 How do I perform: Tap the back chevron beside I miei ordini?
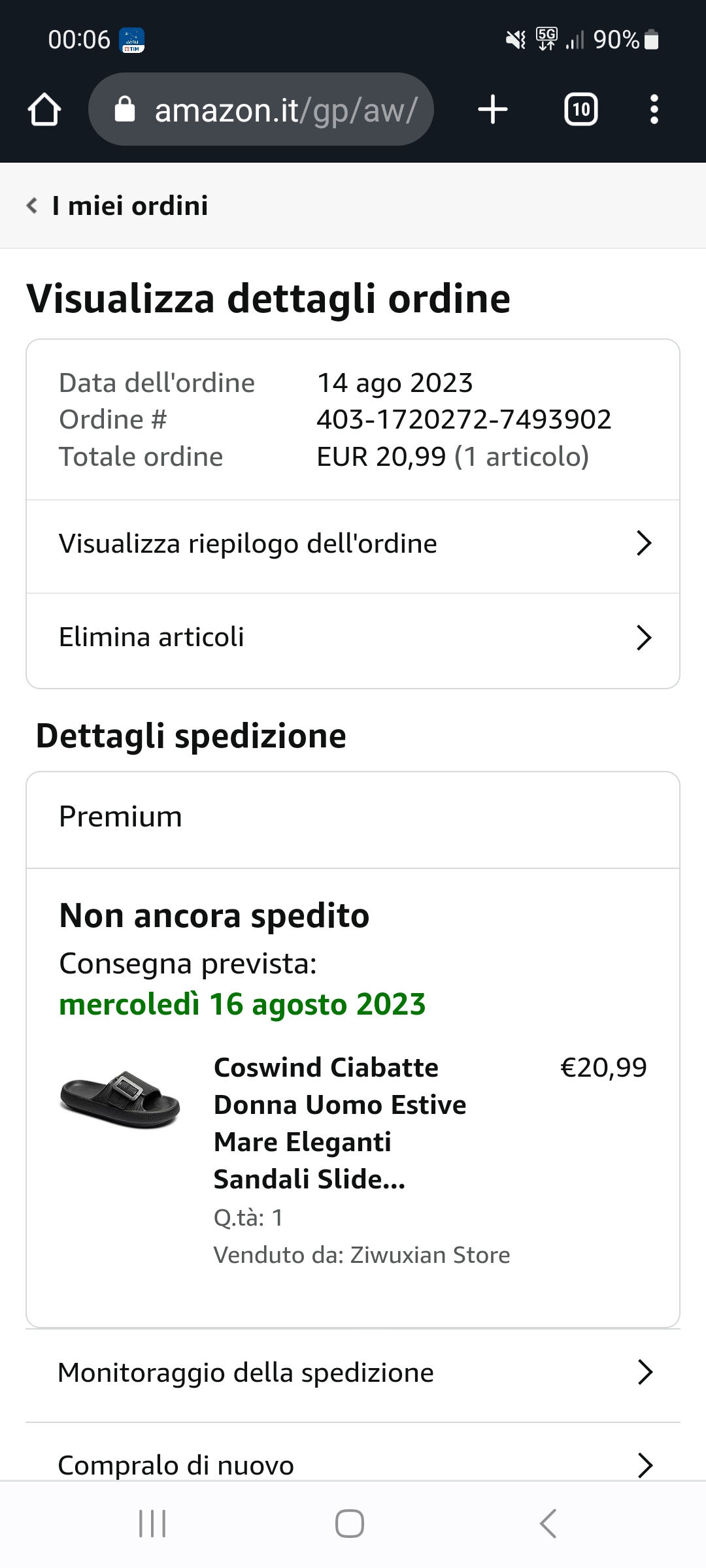coord(31,206)
